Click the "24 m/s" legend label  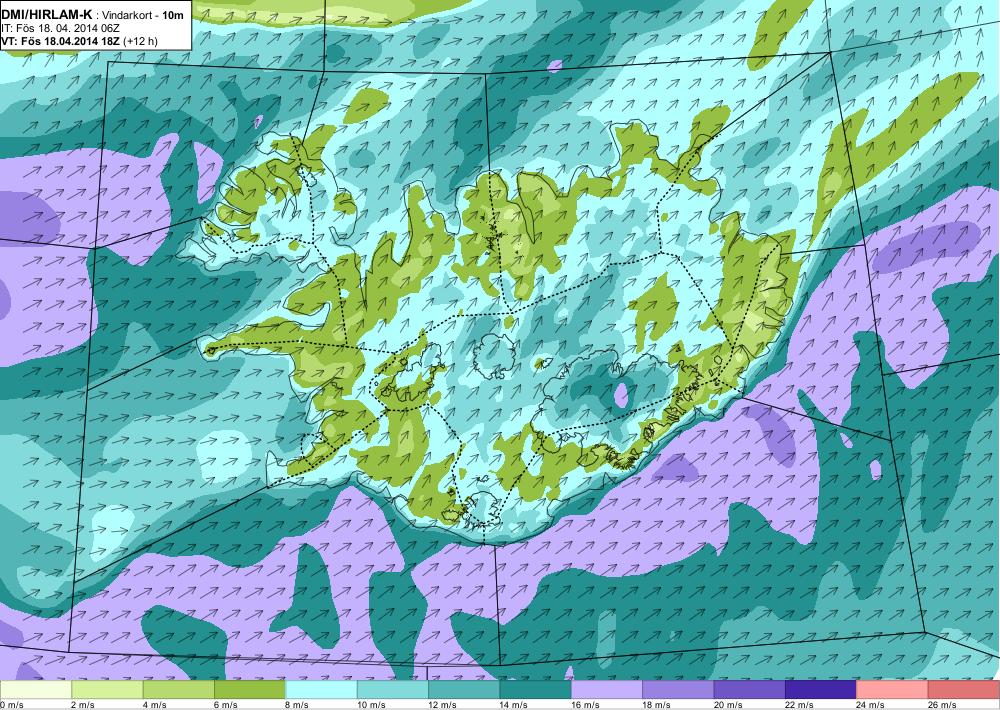[x=871, y=704]
